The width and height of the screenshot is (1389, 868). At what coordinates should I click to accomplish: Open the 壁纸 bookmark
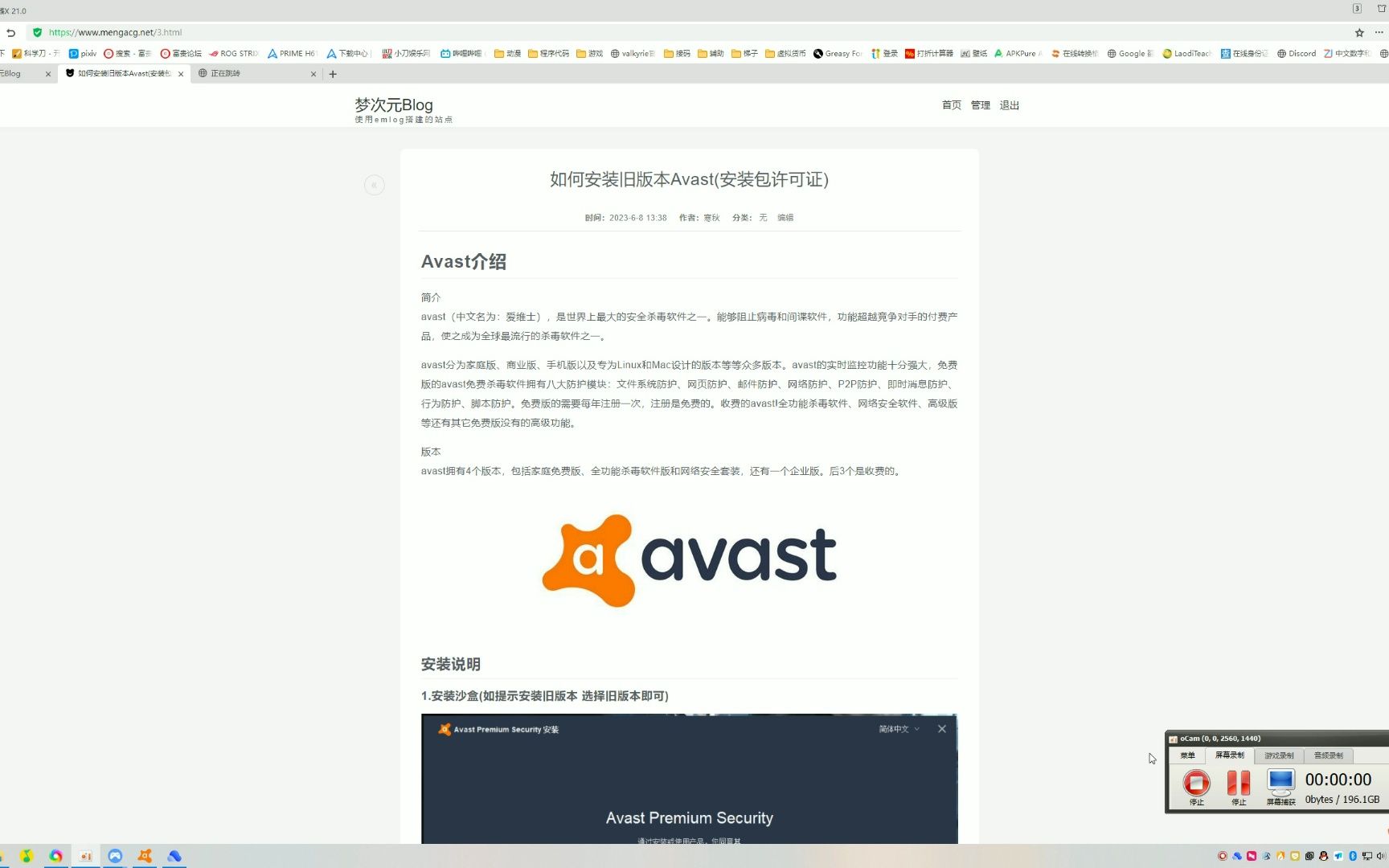click(973, 54)
